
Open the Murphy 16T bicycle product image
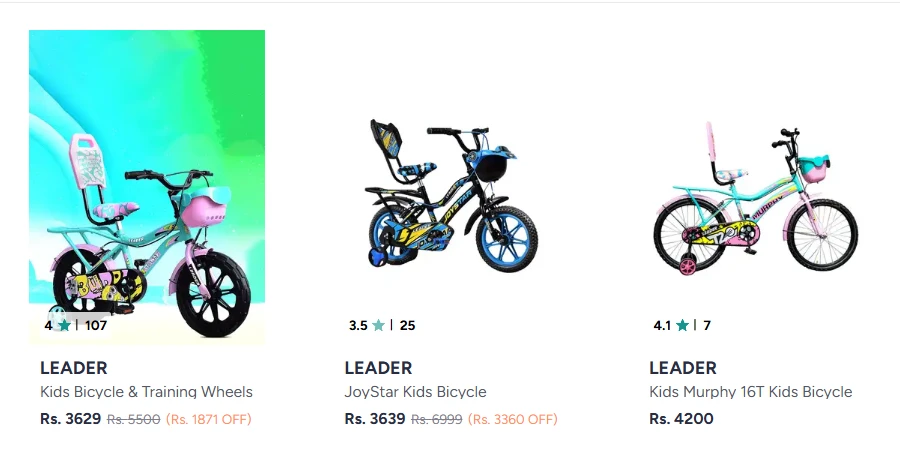pos(755,201)
